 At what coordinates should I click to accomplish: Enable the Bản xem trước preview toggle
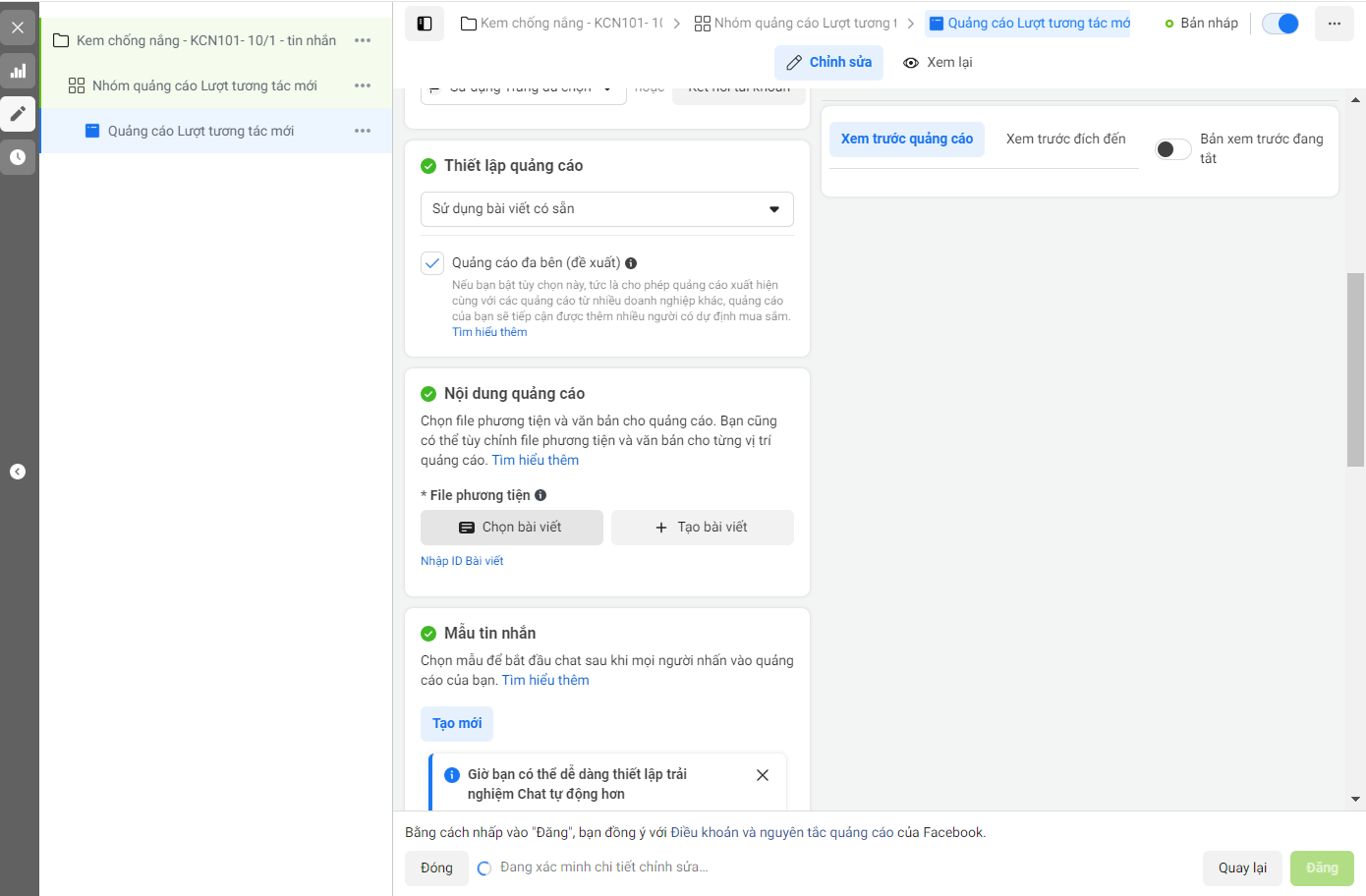1173,149
